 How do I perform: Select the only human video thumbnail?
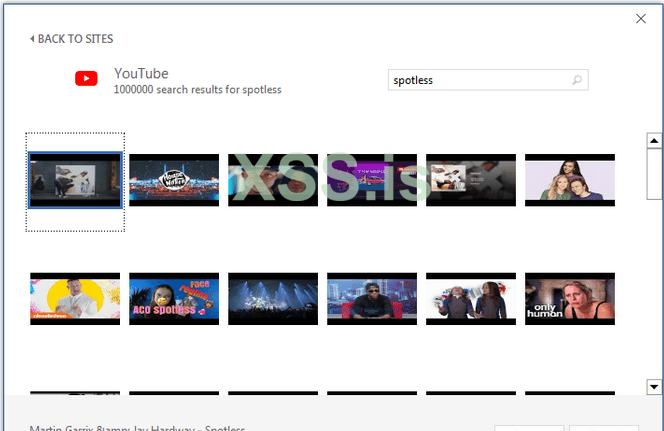570,299
